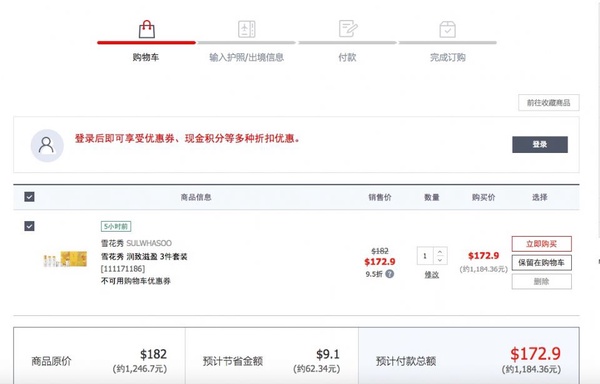Click the 修改 quantity link
This screenshot has height=384, width=600.
point(432,275)
